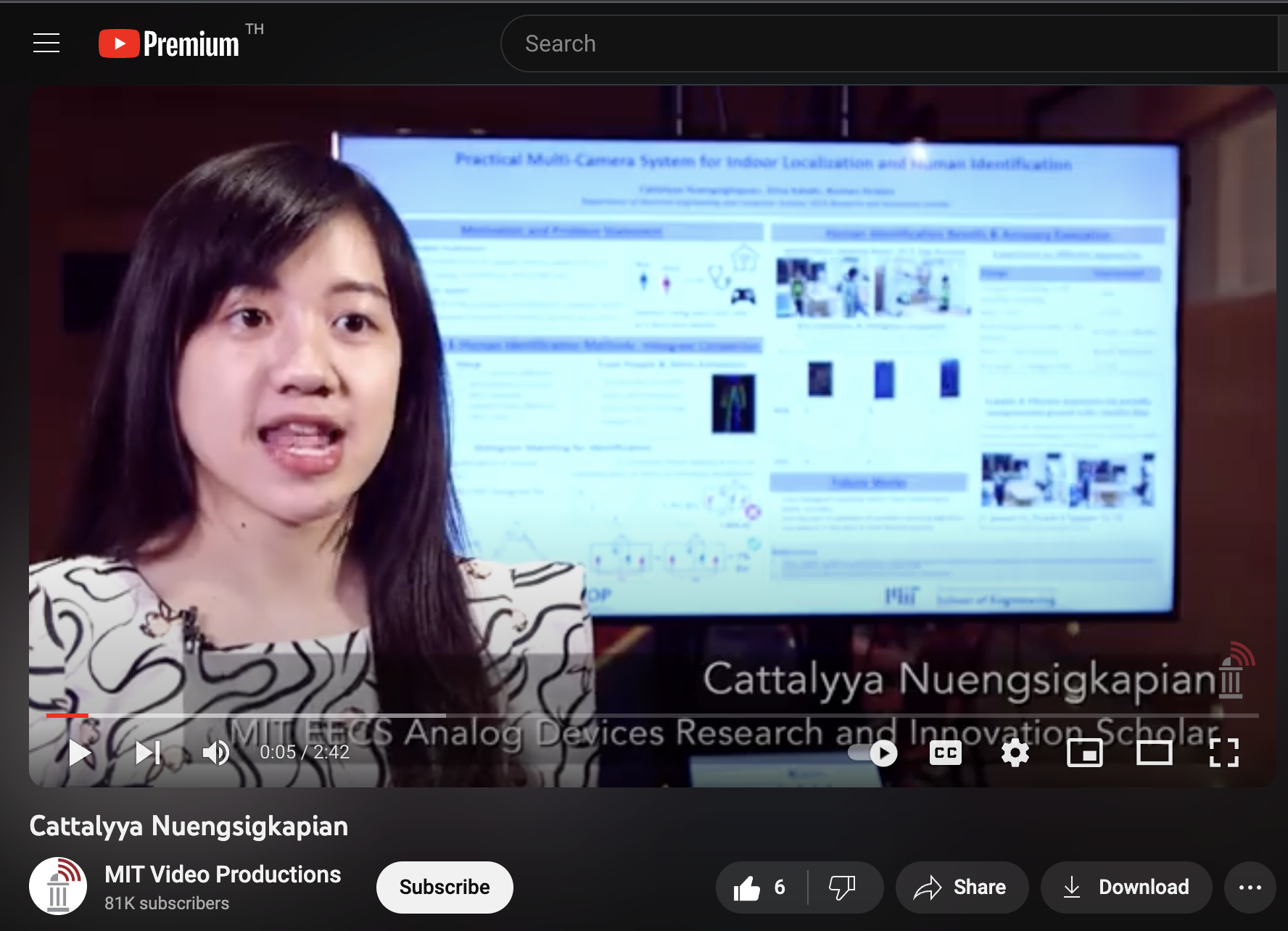Open MIT Video Productions channel avatar
Image resolution: width=1288 pixels, height=931 pixels.
[58, 886]
